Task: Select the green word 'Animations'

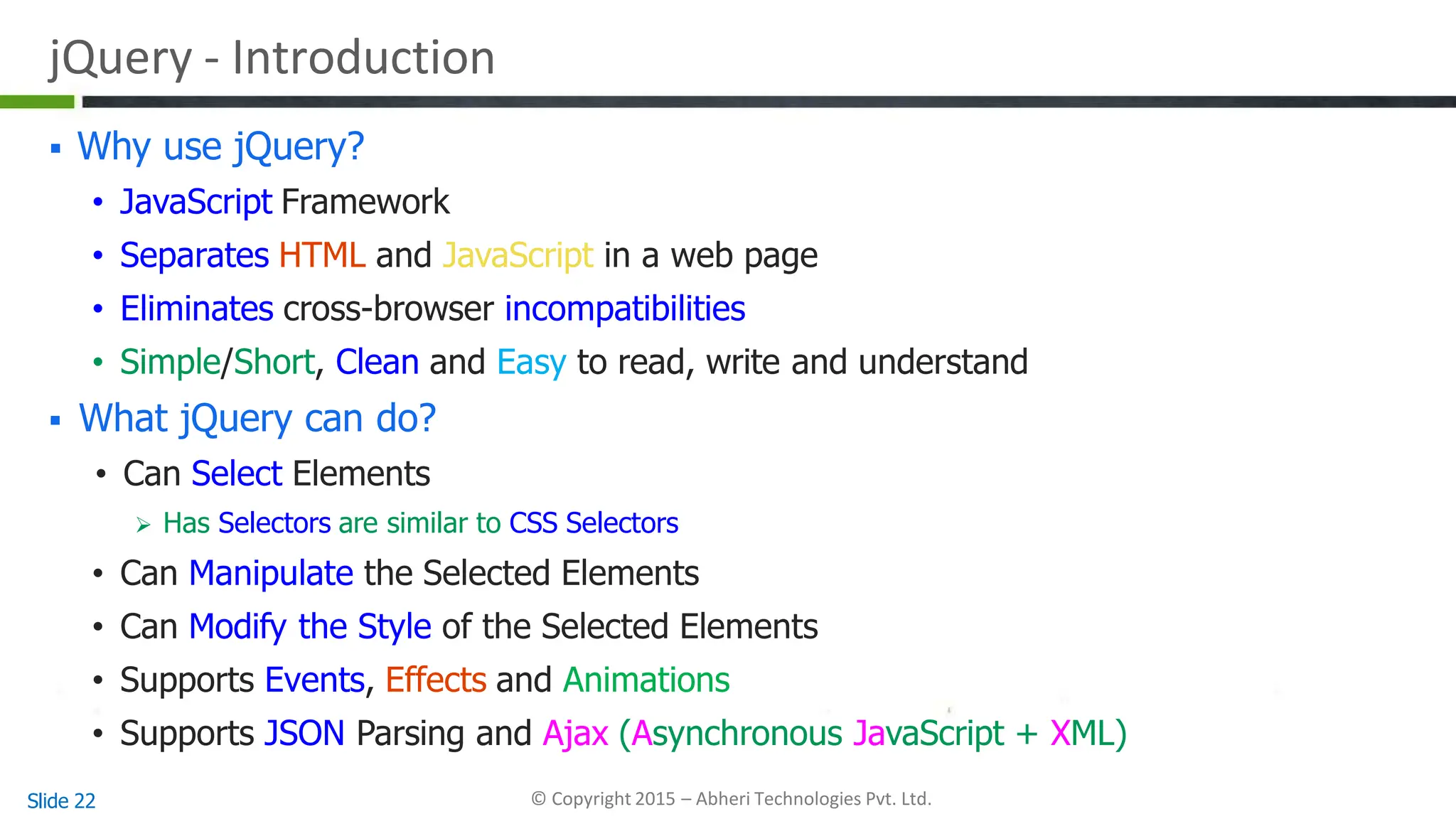Action: point(646,680)
